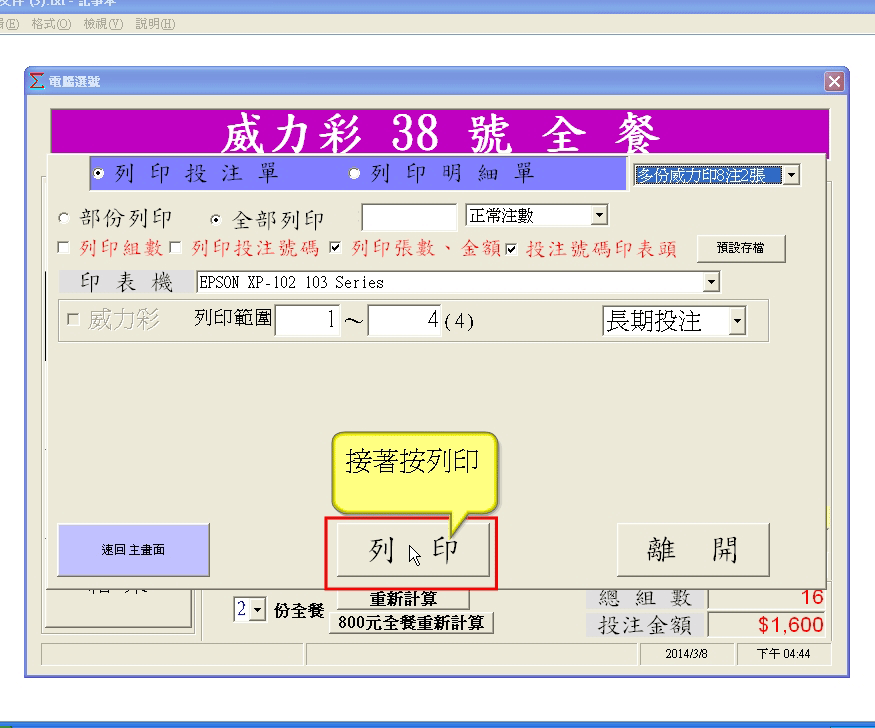Click the 離開 (Exit) button
Image resolution: width=875 pixels, height=728 pixels.
point(692,550)
